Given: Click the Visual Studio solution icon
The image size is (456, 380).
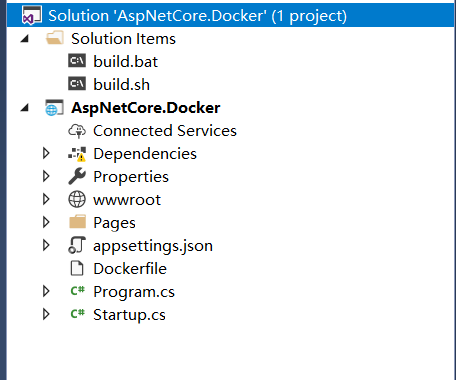Looking at the screenshot, I should click(32, 15).
